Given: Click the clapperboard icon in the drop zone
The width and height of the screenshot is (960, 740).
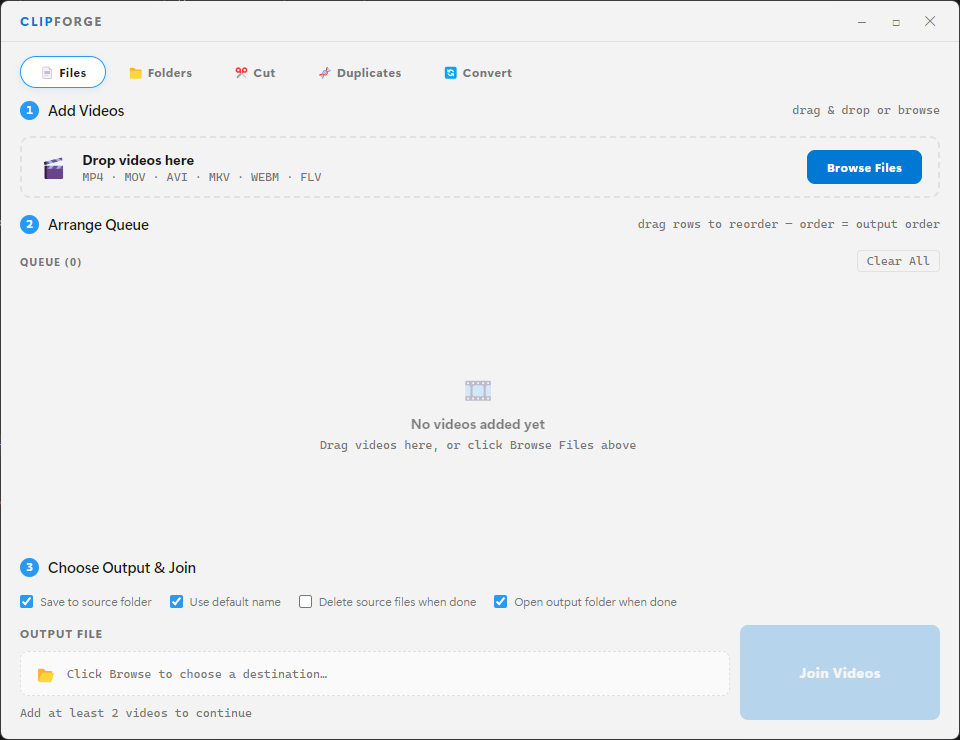Looking at the screenshot, I should 54,168.
